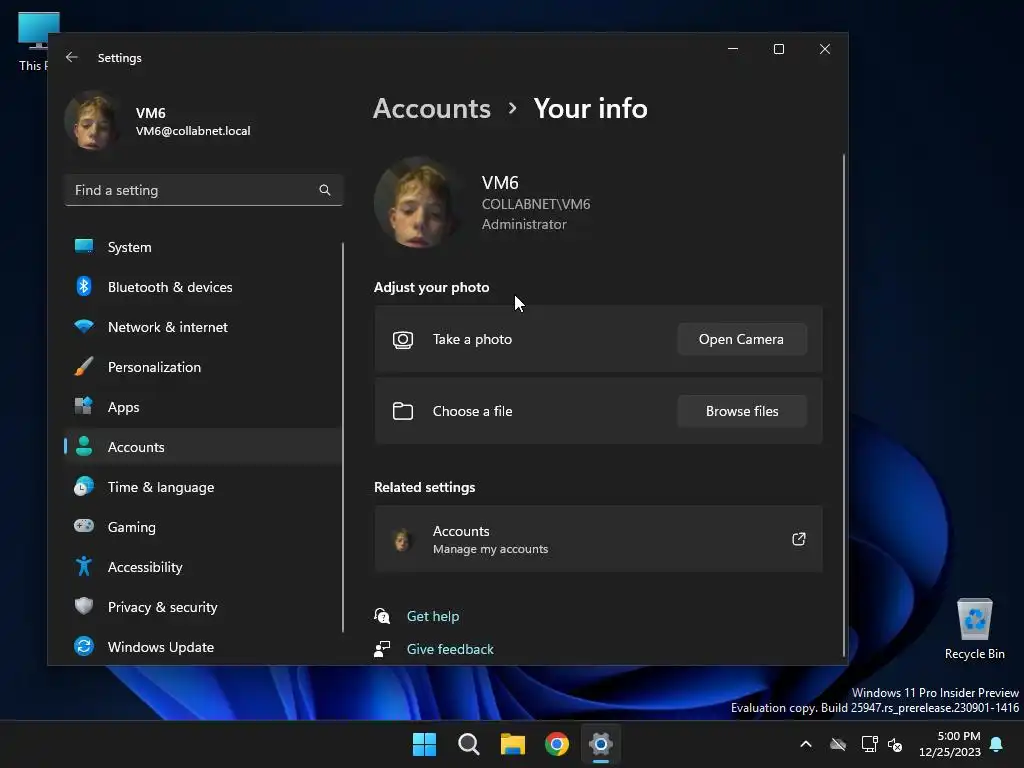Open the Get help link

432,616
